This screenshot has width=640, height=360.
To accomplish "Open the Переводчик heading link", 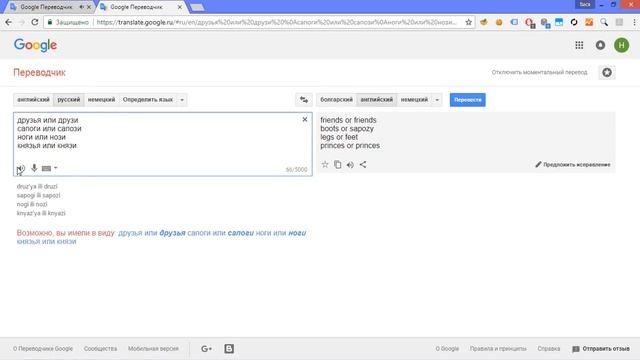I will (x=40, y=73).
